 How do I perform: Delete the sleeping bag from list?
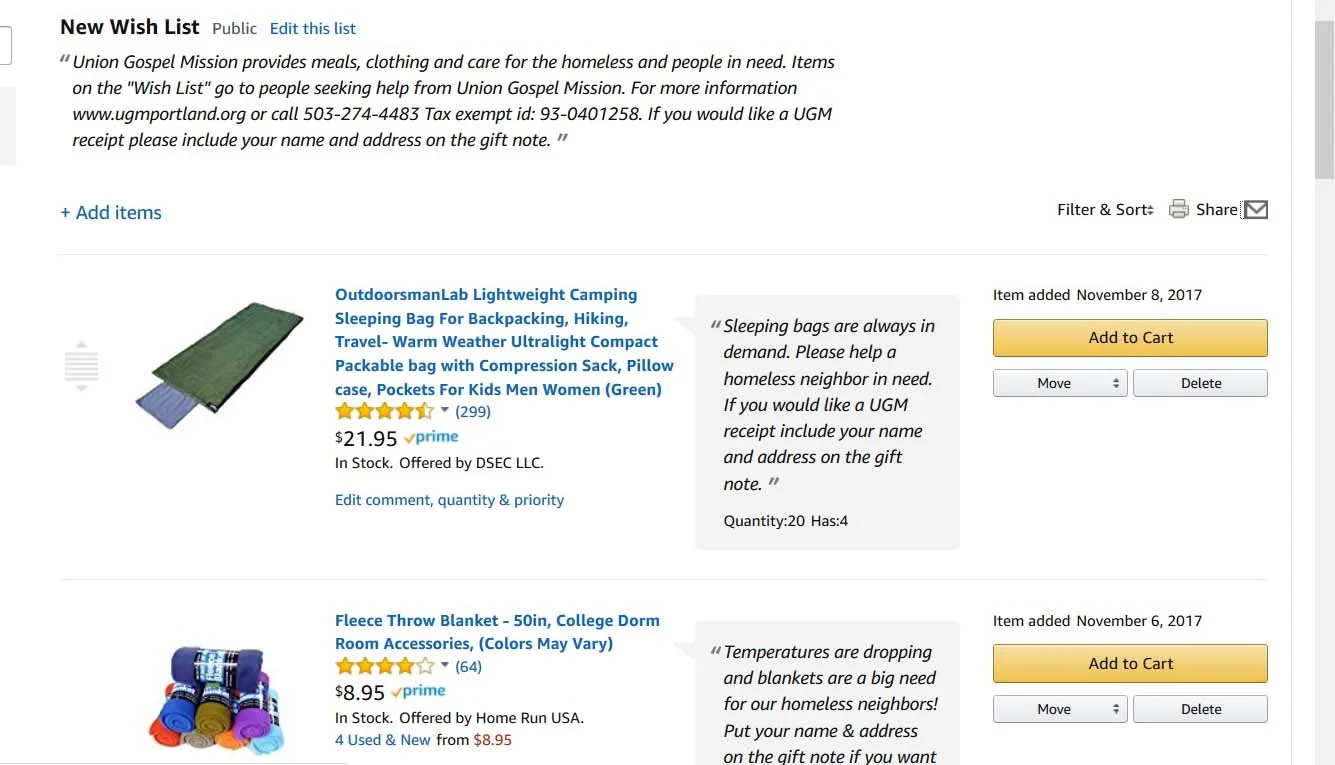(1200, 383)
